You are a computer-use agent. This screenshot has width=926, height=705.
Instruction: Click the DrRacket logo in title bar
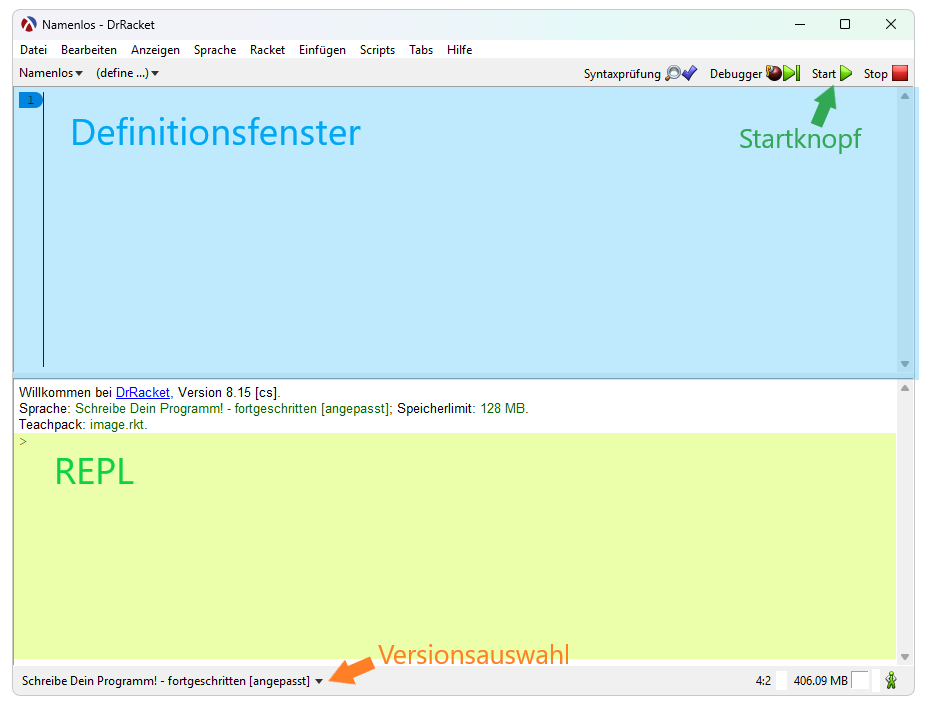click(28, 24)
